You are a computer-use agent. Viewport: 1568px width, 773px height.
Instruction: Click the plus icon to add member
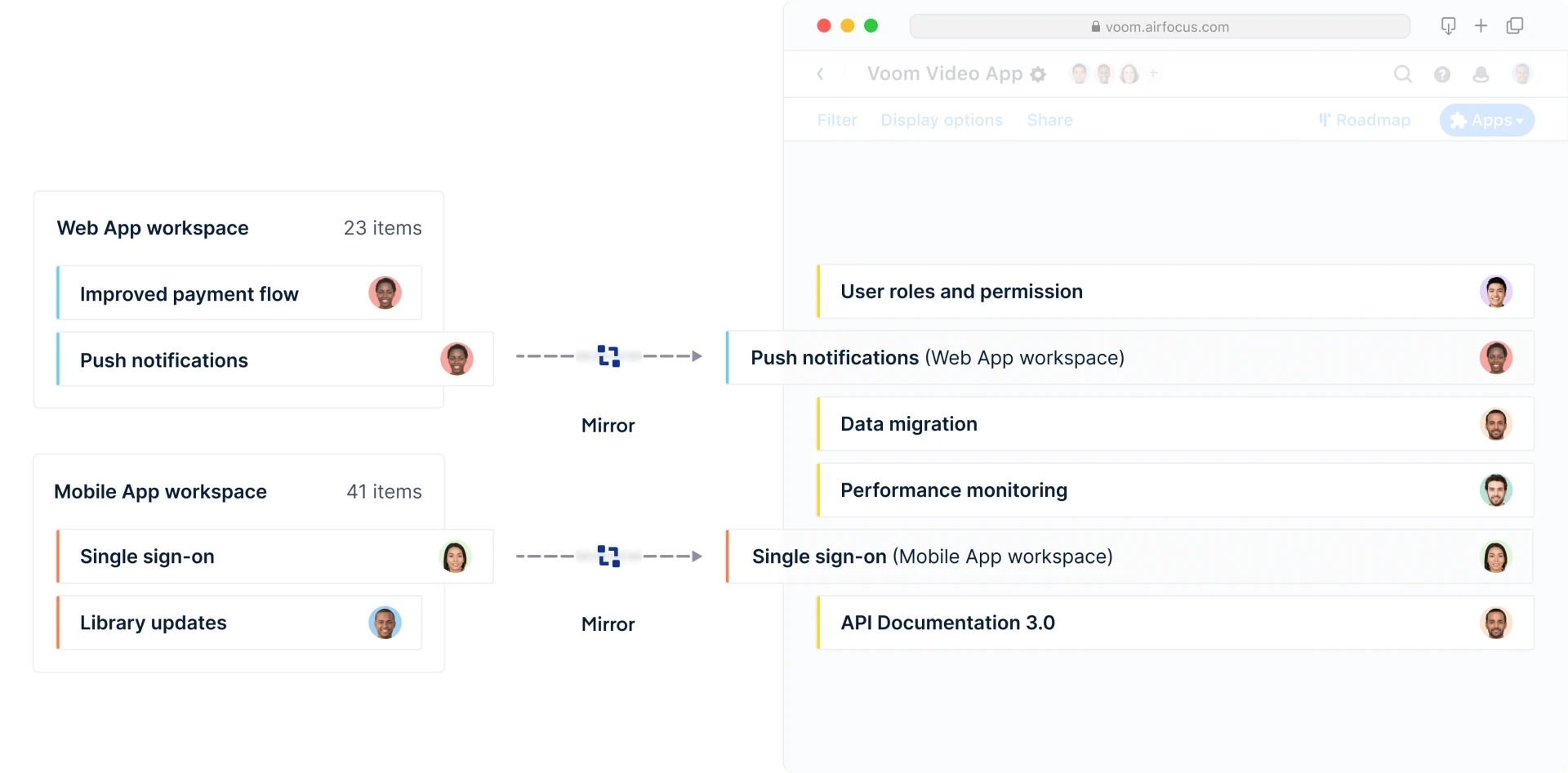[1154, 74]
